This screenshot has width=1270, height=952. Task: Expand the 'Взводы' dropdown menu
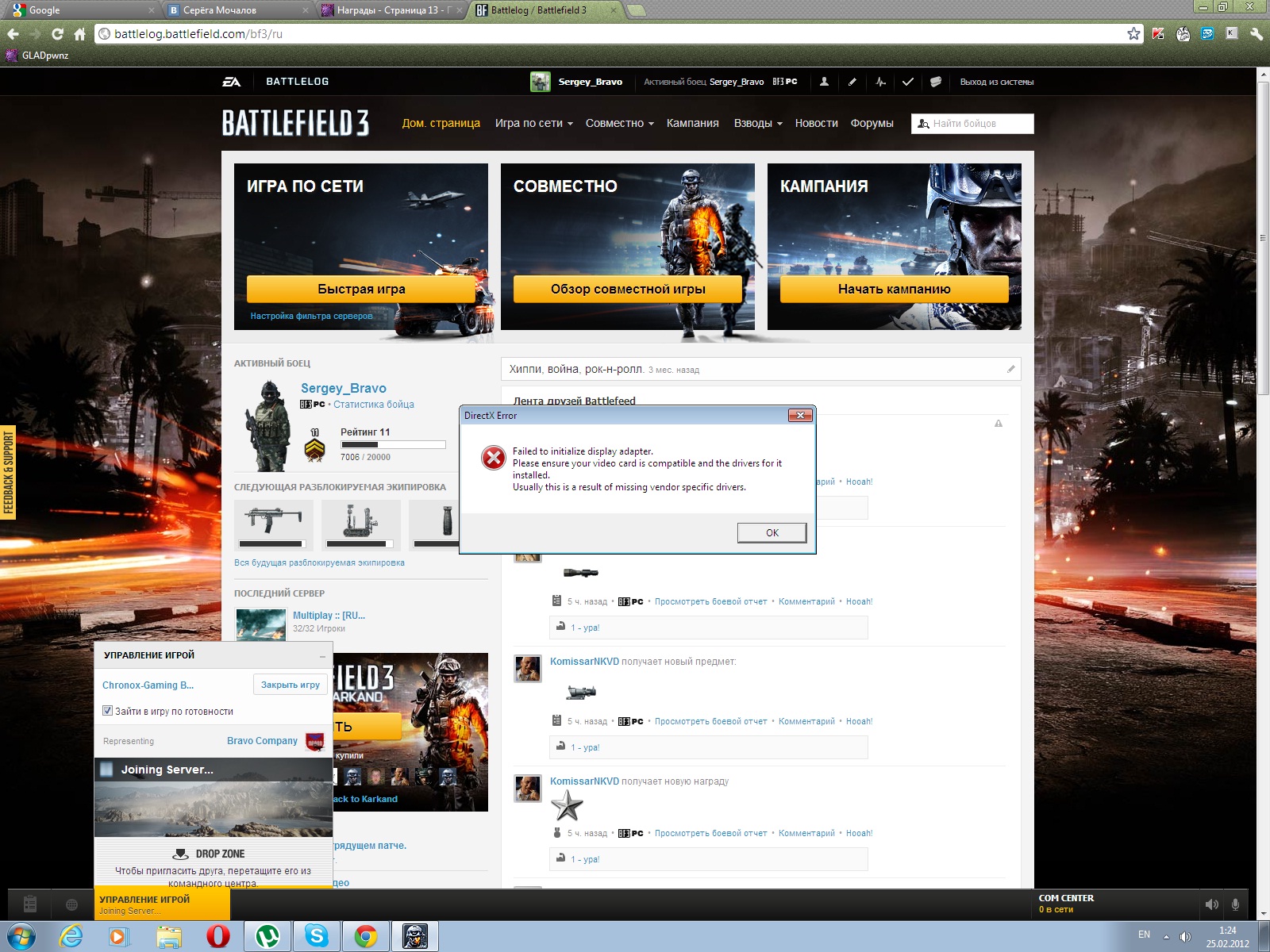click(757, 123)
